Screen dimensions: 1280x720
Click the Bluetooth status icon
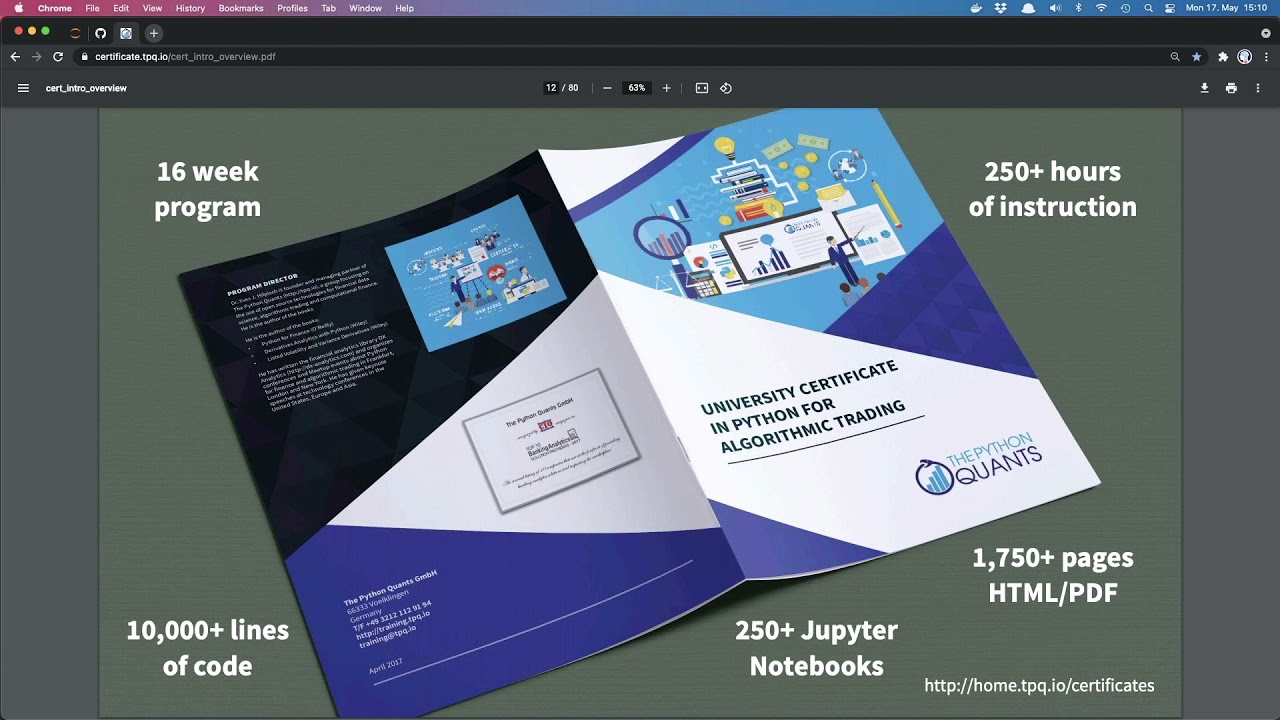1079,8
